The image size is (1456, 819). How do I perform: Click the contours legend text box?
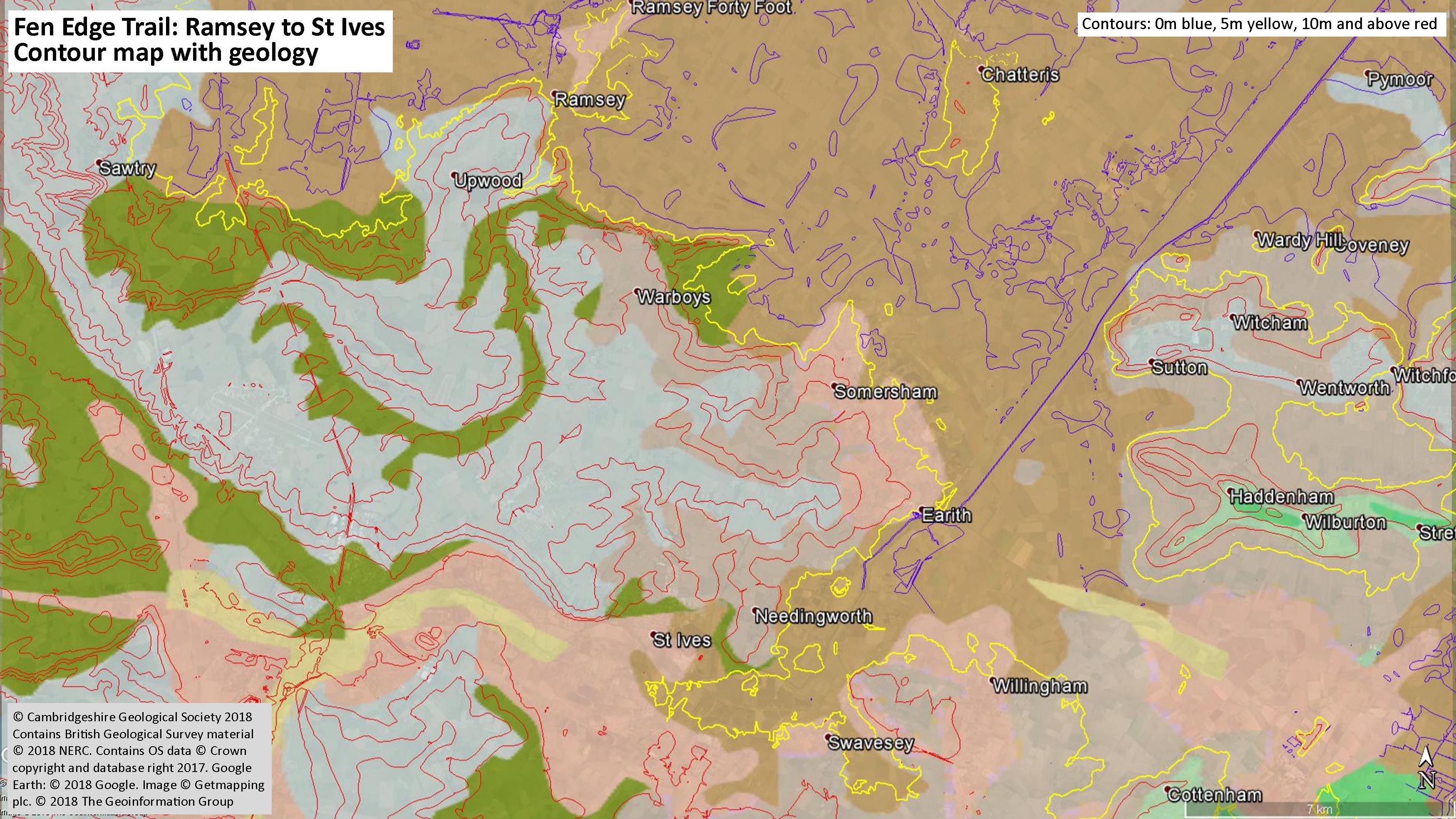point(1259,24)
